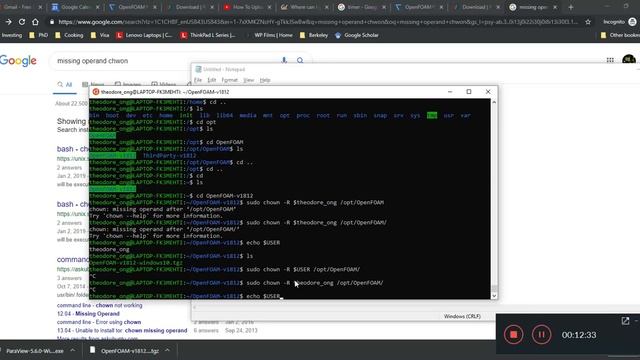640x360 pixels.
Task: Open the Berkeley bookmarks folder
Action: (x=313, y=36)
